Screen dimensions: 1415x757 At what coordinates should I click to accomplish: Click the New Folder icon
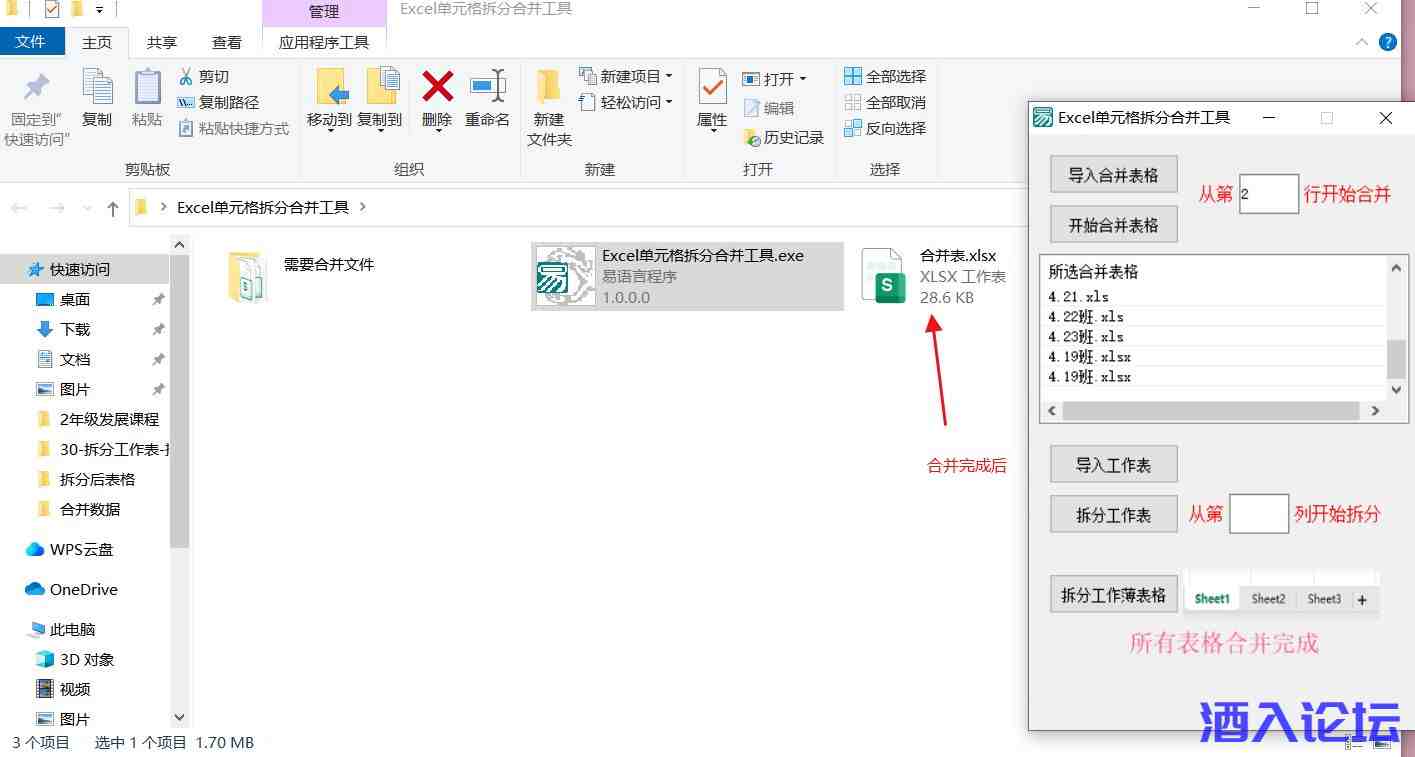(548, 88)
